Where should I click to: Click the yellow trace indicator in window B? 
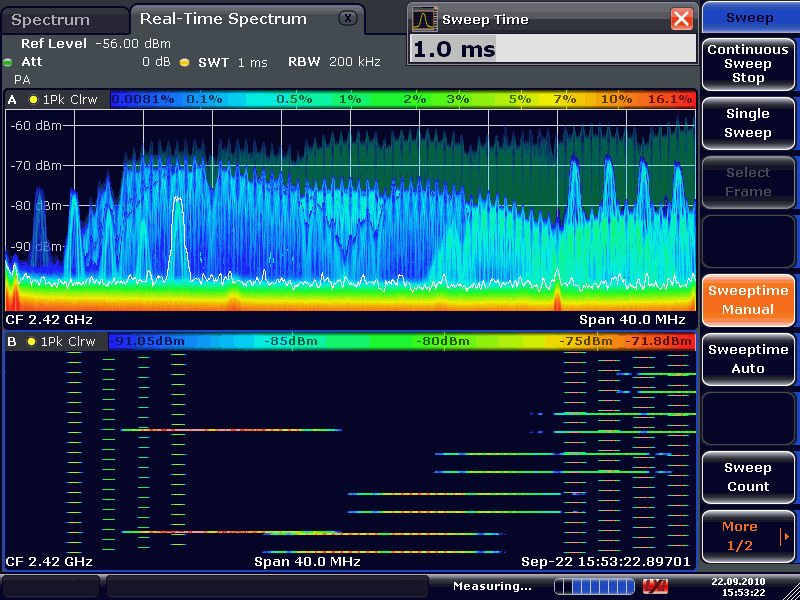(x=32, y=341)
